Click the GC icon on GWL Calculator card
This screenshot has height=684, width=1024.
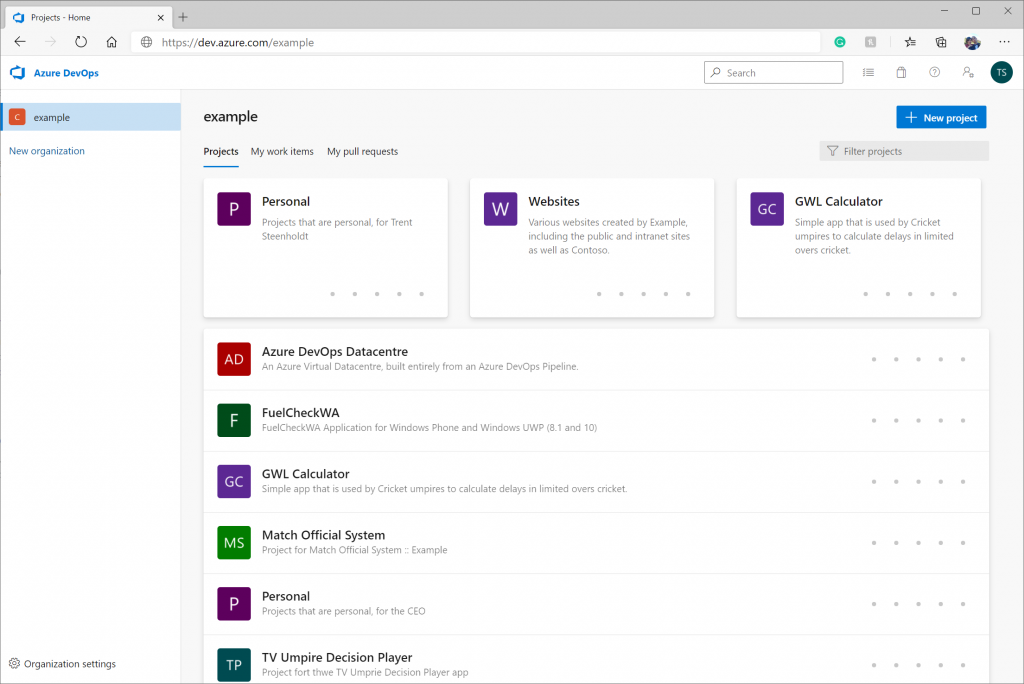point(767,209)
